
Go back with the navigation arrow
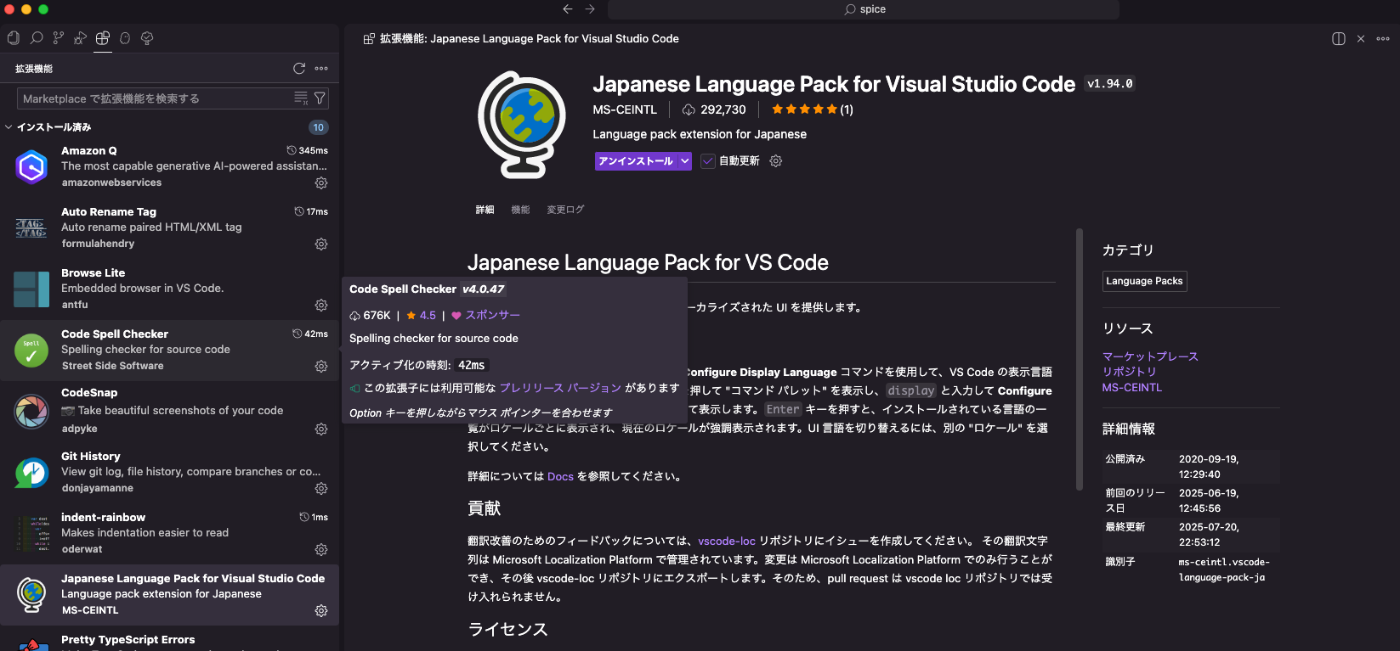[x=567, y=9]
